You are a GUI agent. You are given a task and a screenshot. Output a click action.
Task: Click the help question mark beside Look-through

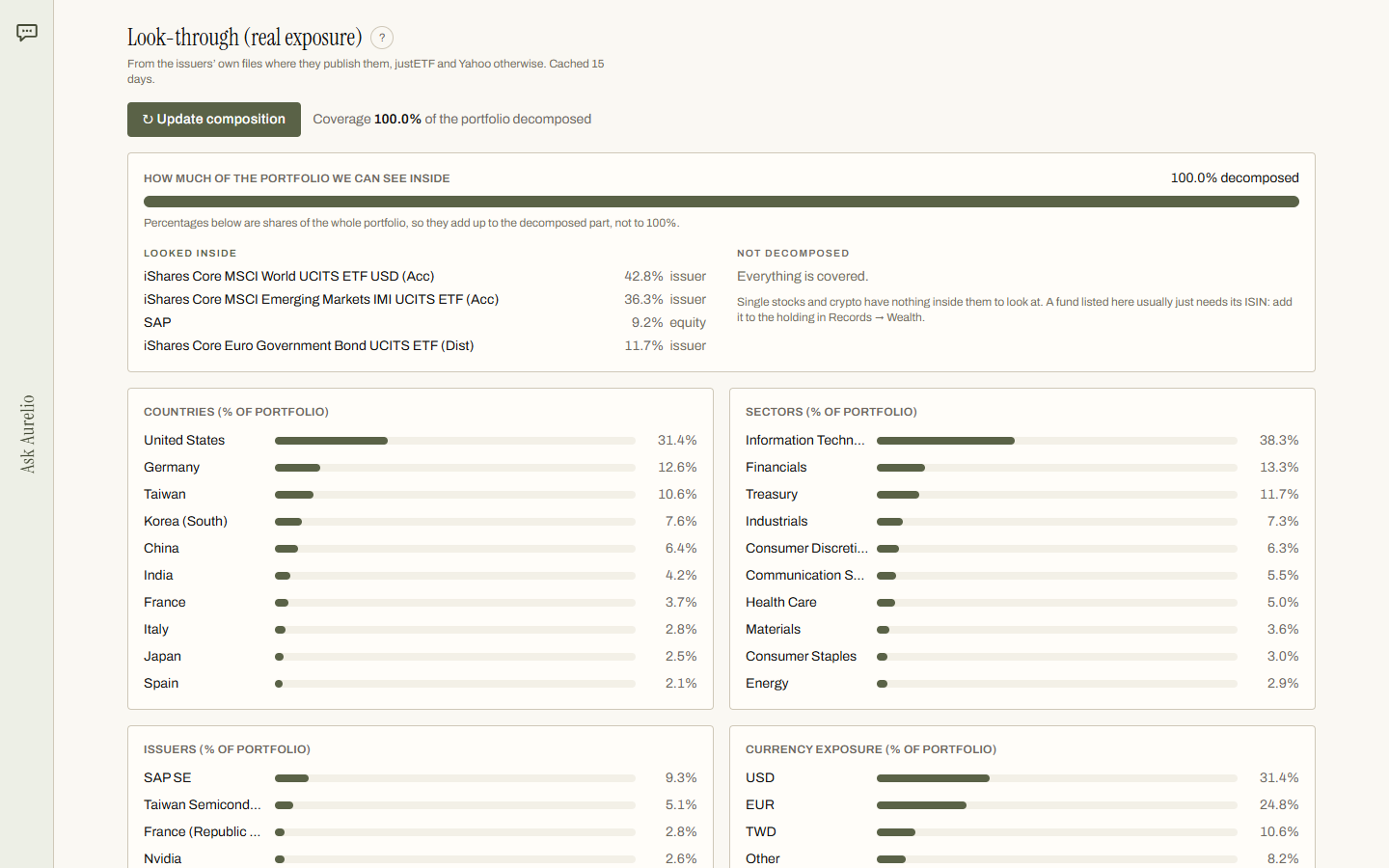pyautogui.click(x=382, y=38)
